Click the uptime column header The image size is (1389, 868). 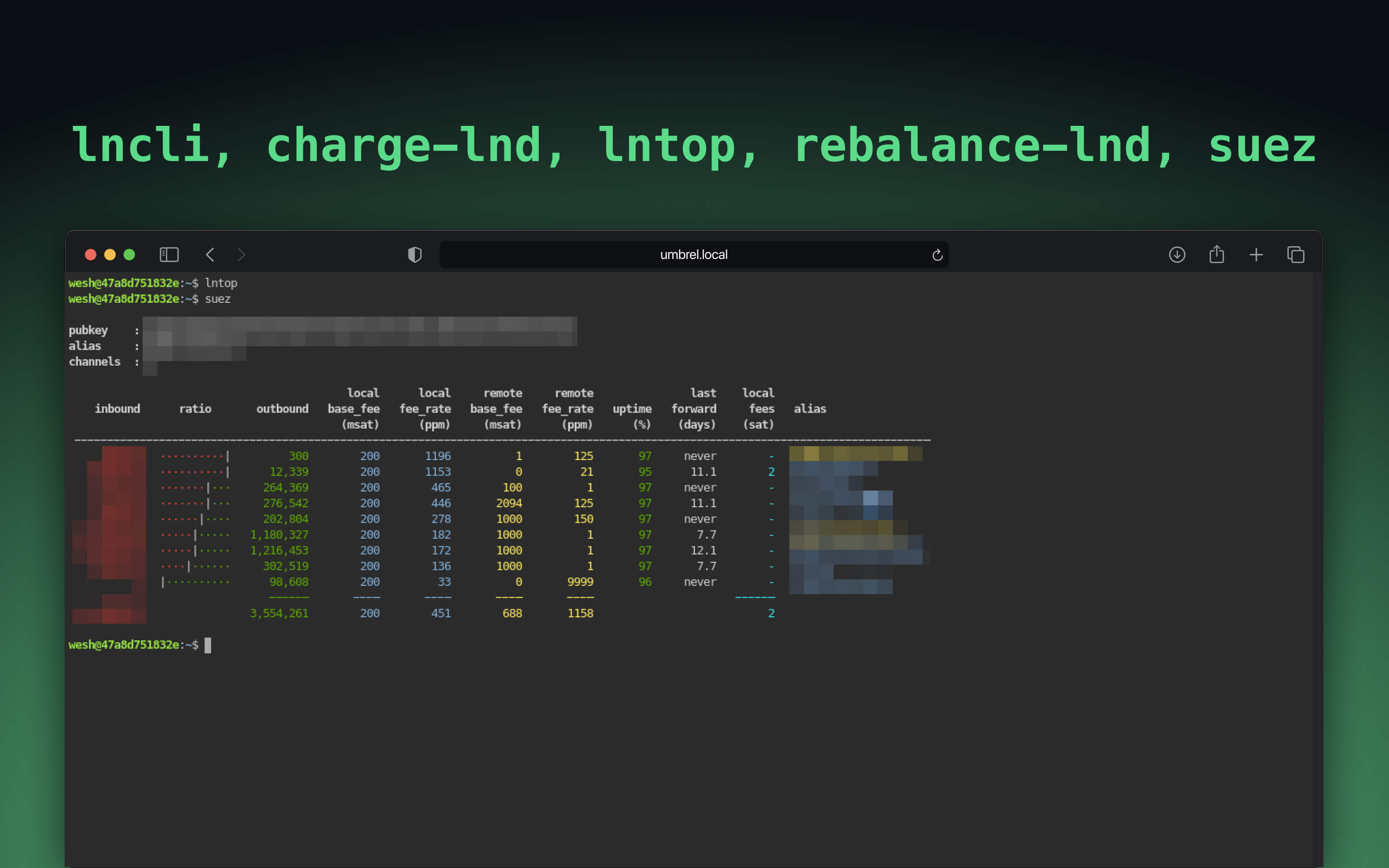[632, 409]
